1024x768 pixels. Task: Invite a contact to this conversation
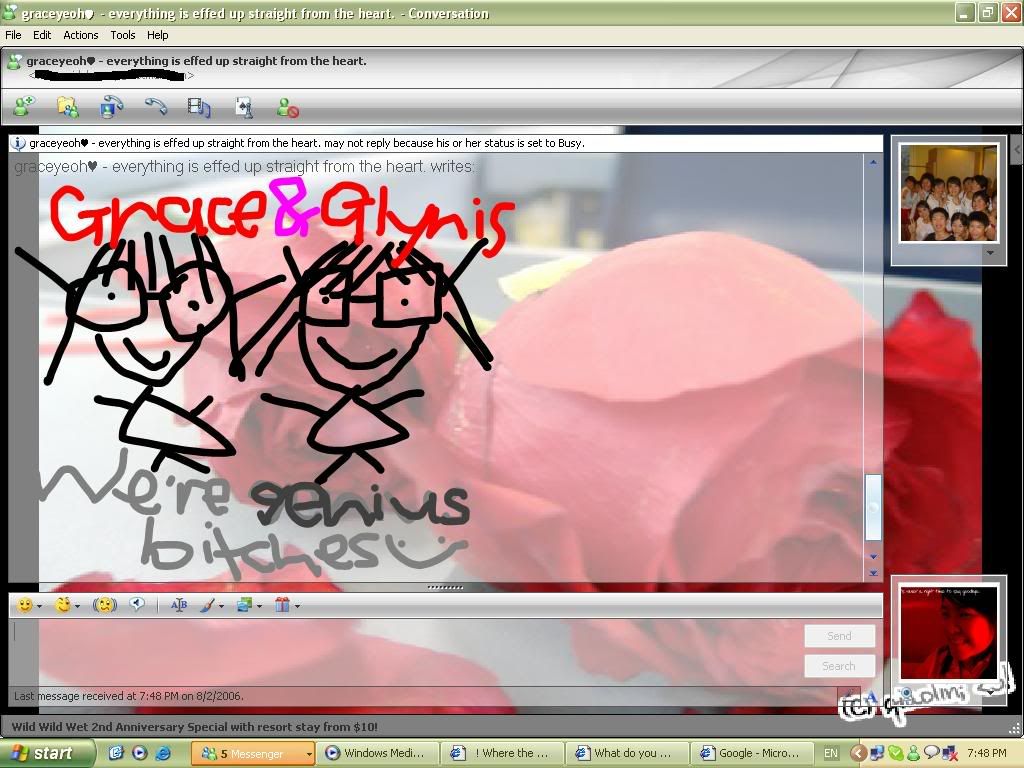coord(24,106)
